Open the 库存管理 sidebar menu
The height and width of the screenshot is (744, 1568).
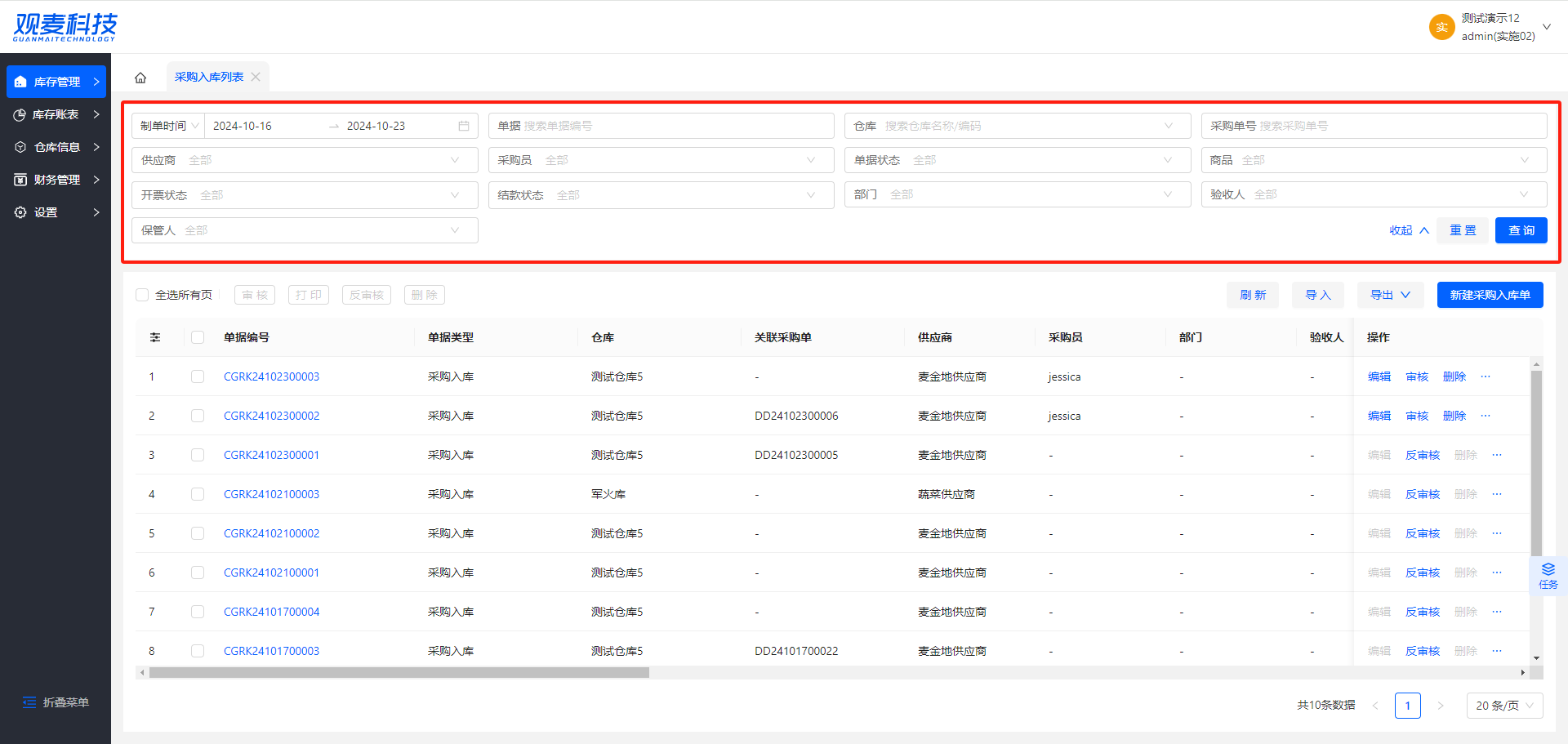[x=56, y=82]
